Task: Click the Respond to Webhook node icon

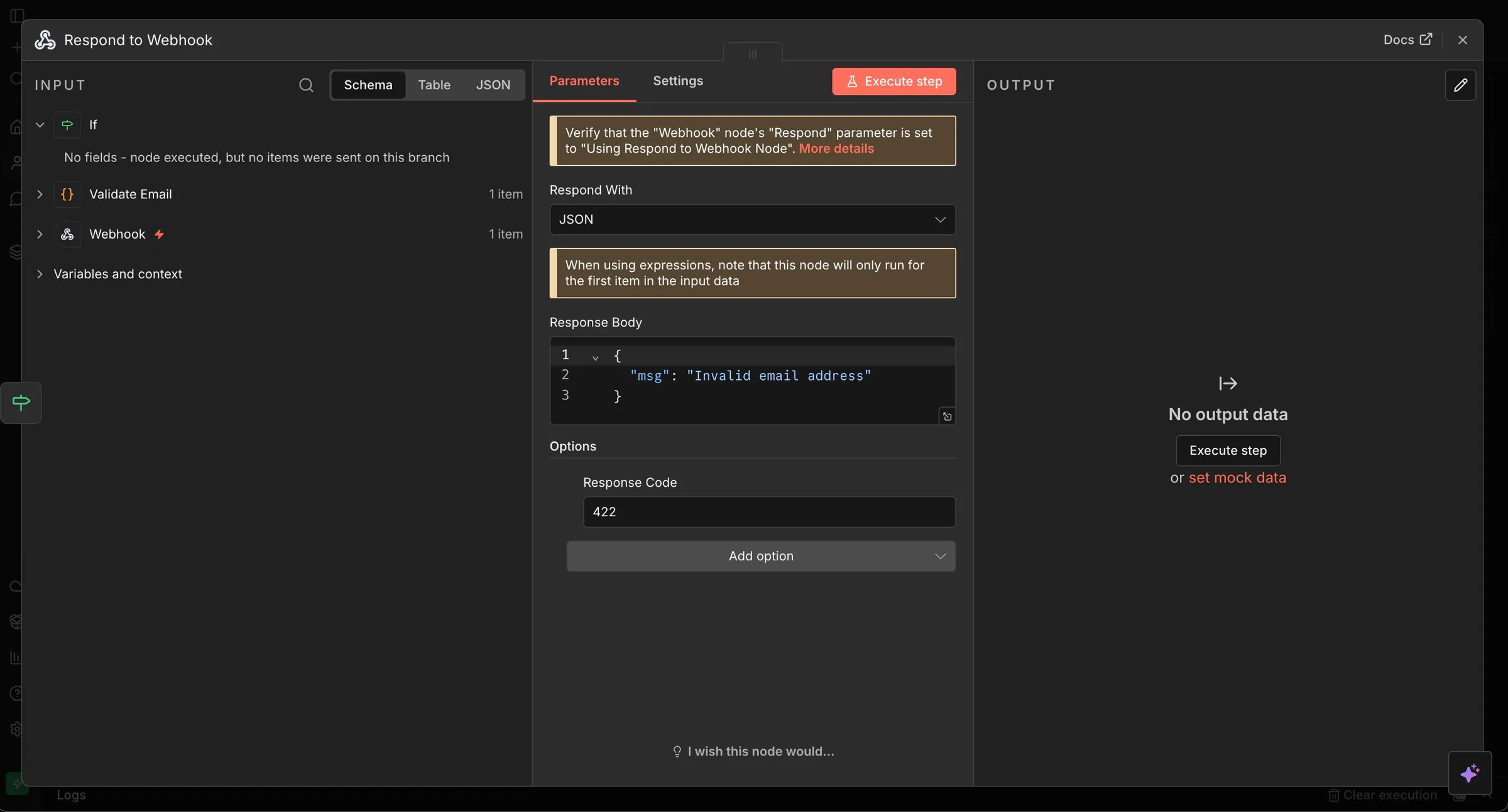Action: (x=45, y=40)
